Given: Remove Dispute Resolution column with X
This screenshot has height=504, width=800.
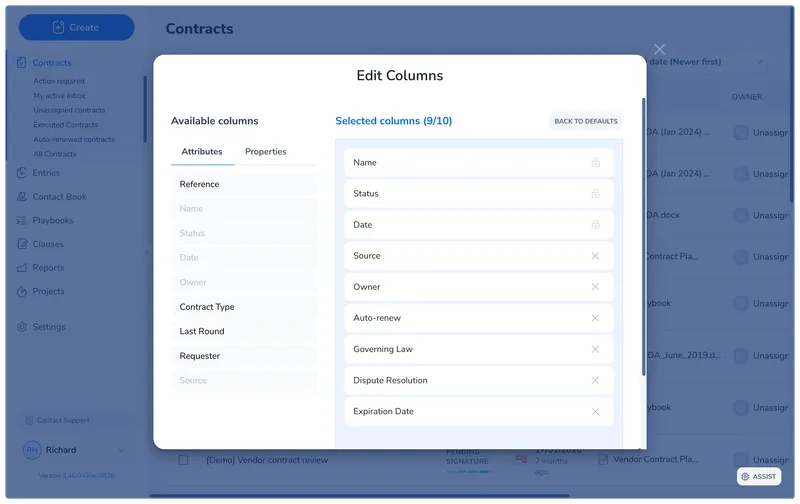Looking at the screenshot, I should (x=595, y=380).
